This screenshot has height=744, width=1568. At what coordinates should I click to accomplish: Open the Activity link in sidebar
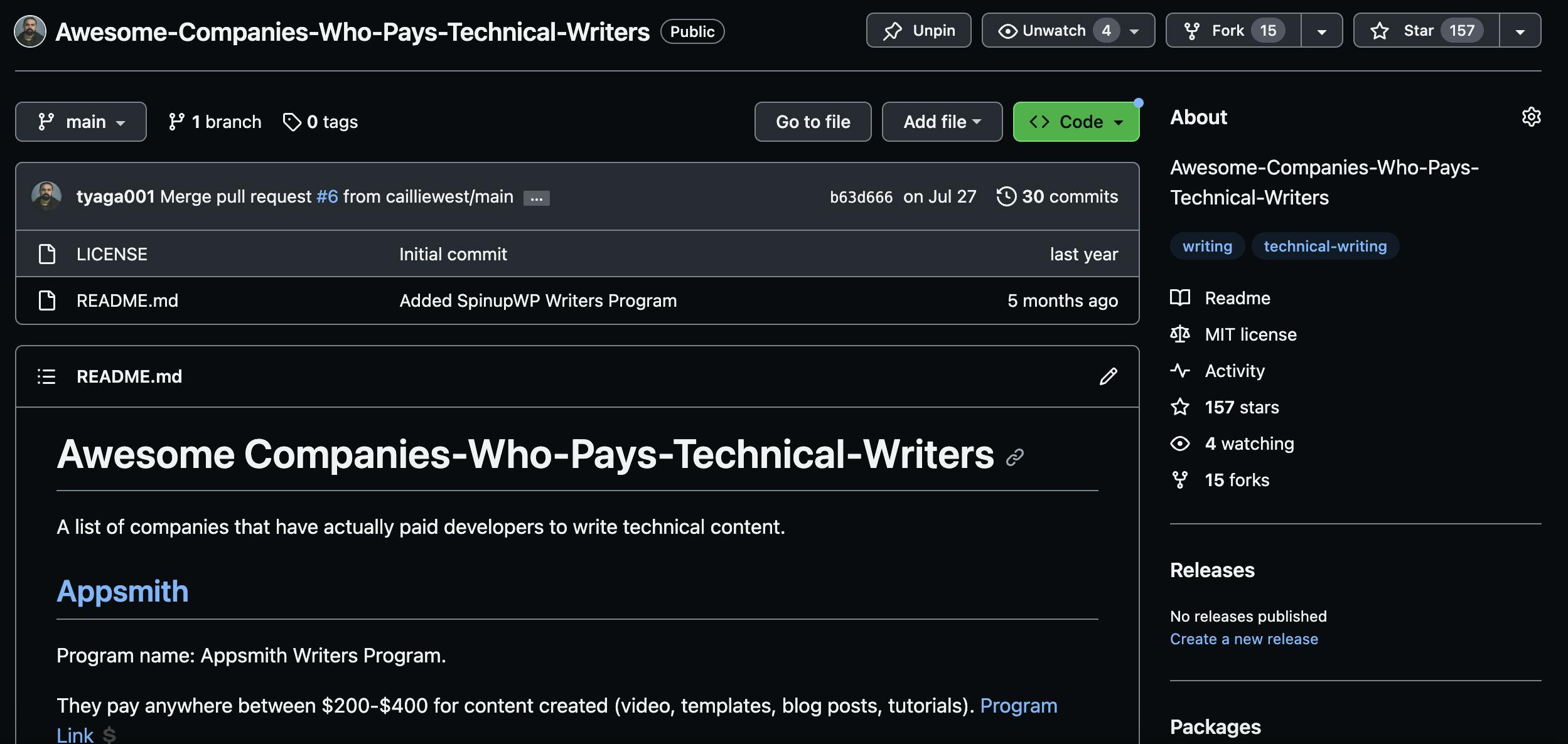[1235, 371]
